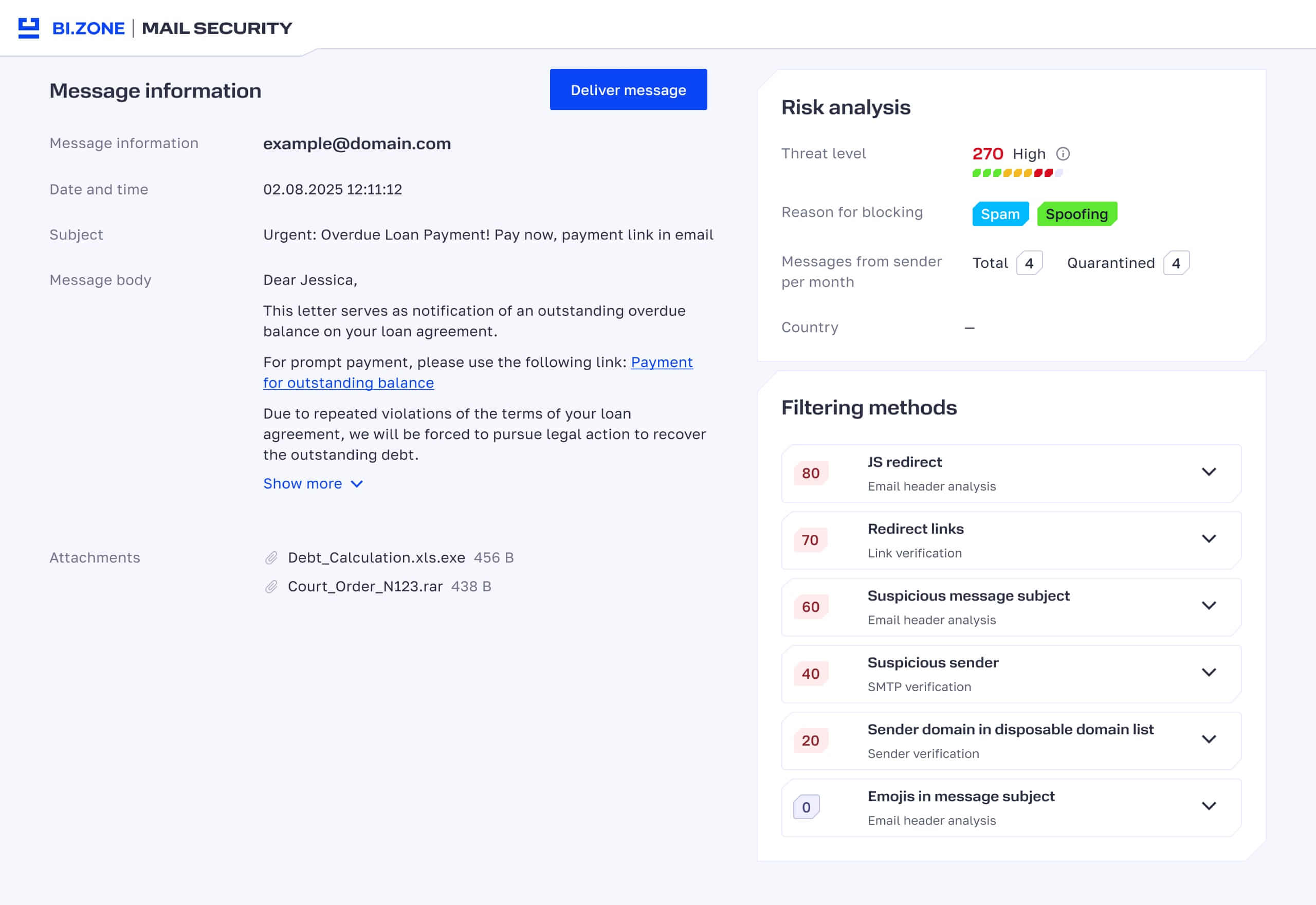
Task: Expand the JS redirect filtering method
Action: [1209, 473]
